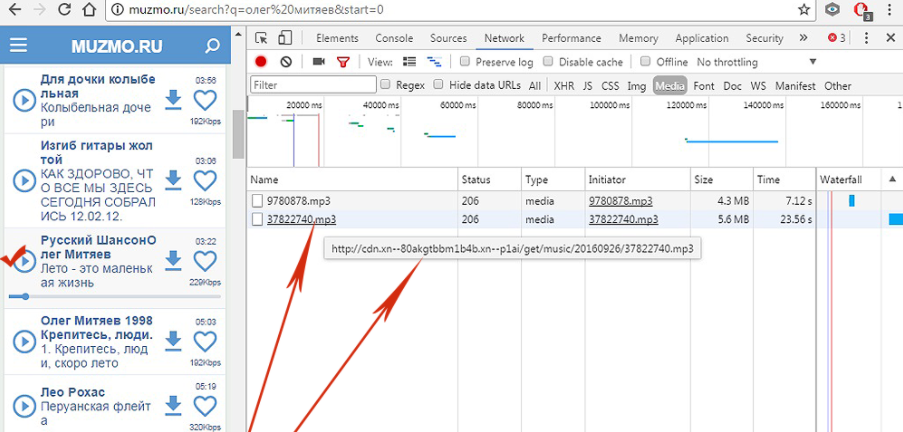903x432 pixels.
Task: Click the 9780878.mp3 initiator link
Action: point(620,200)
